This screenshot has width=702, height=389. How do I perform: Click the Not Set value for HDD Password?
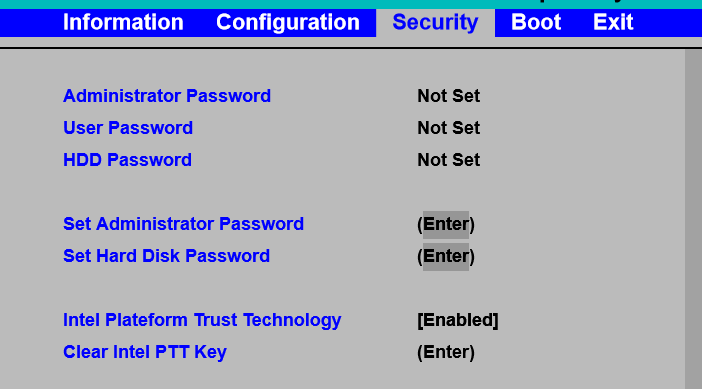pyautogui.click(x=449, y=160)
